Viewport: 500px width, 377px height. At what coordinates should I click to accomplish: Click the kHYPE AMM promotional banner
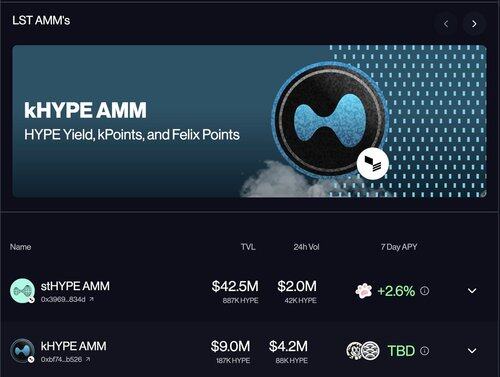click(x=249, y=121)
